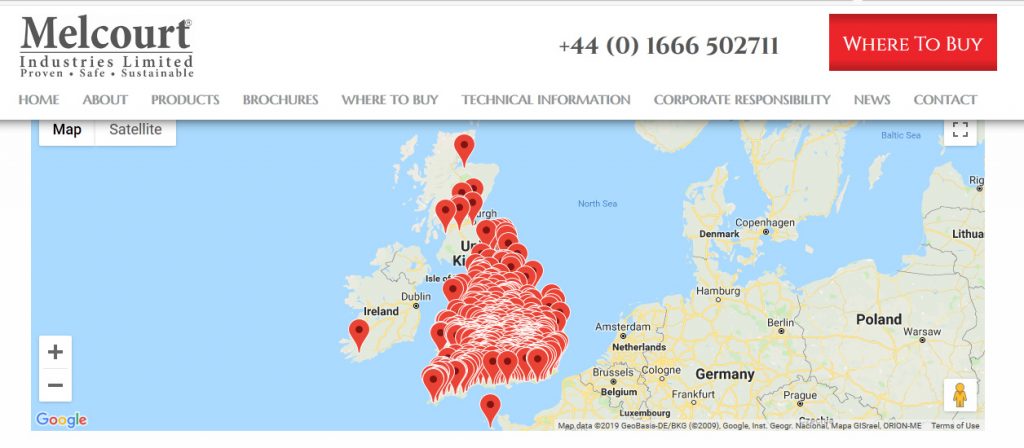Click the Ireland country label

pos(381,312)
